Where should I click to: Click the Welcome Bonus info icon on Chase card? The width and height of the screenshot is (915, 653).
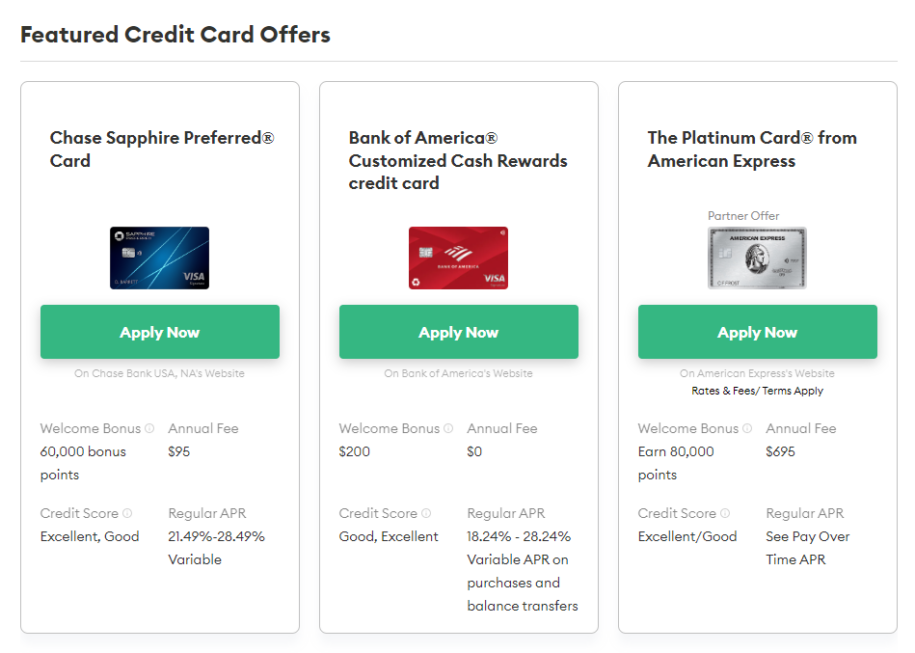(149, 429)
